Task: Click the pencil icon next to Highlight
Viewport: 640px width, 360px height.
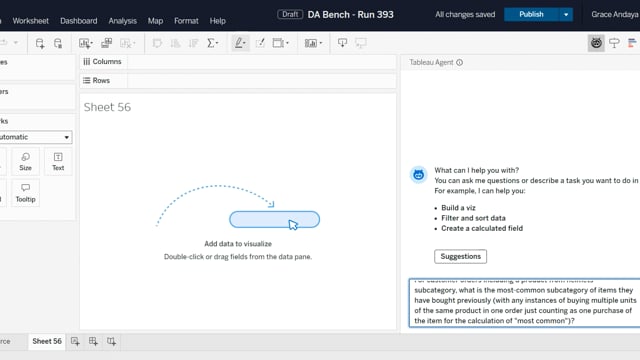Action: [260, 43]
